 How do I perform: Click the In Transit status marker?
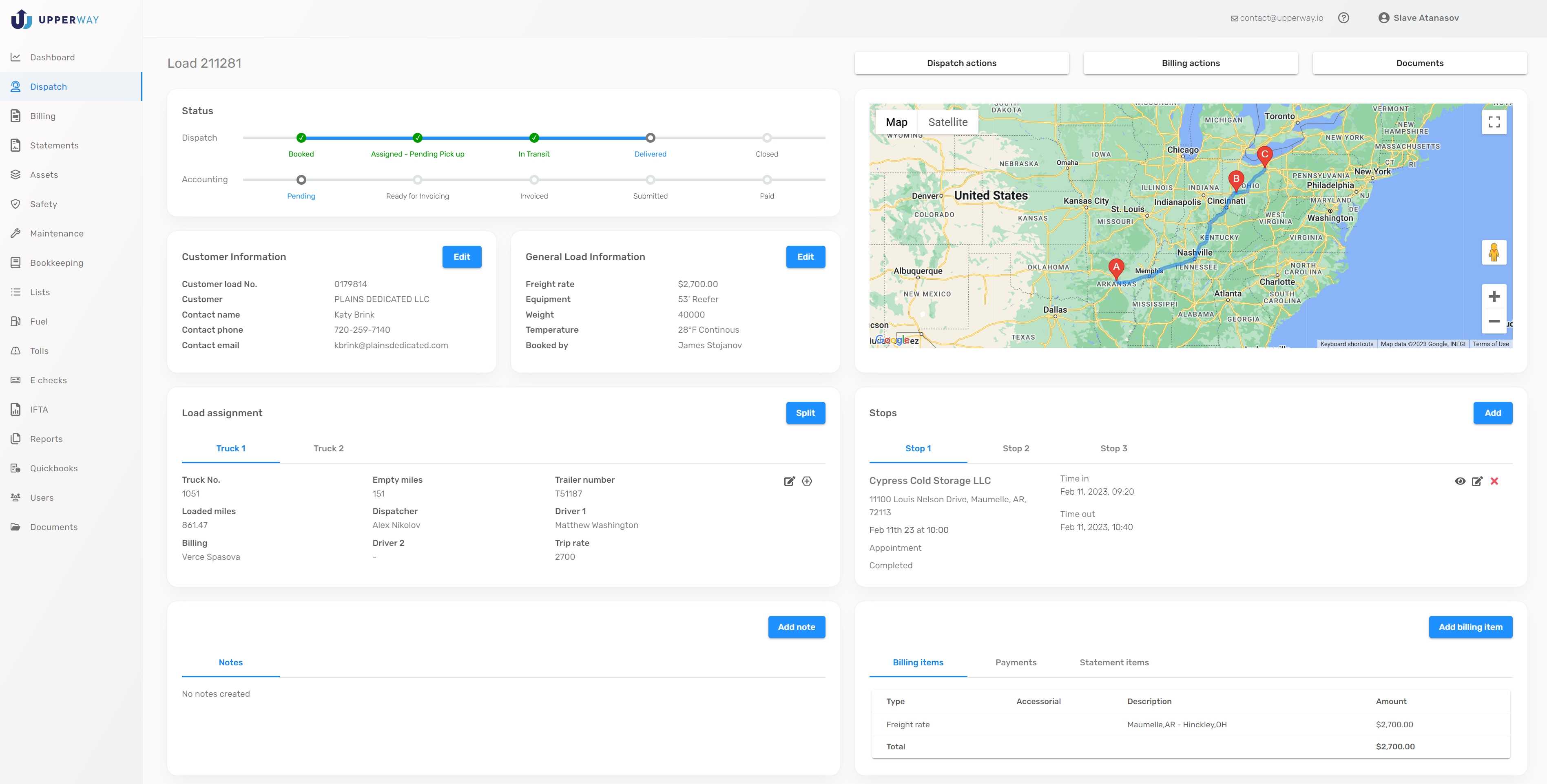[534, 138]
